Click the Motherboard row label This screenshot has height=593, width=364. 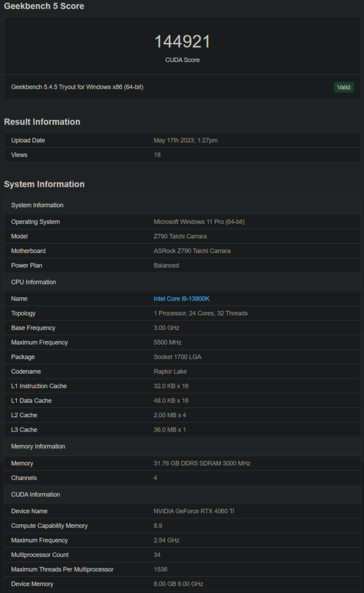pos(28,251)
